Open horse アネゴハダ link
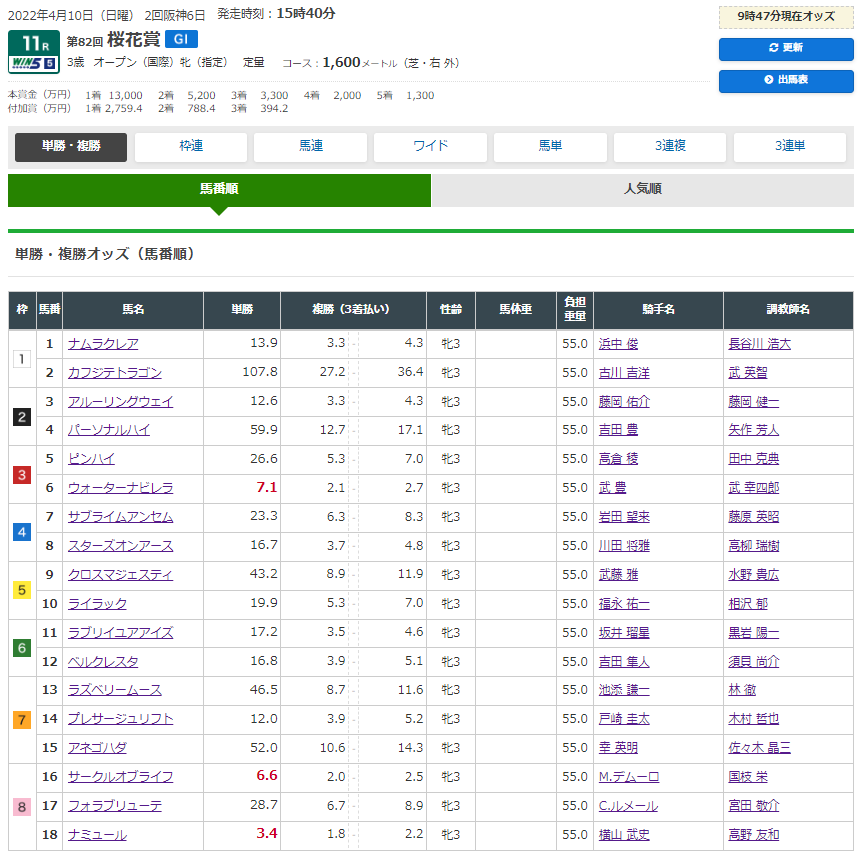 tap(97, 748)
